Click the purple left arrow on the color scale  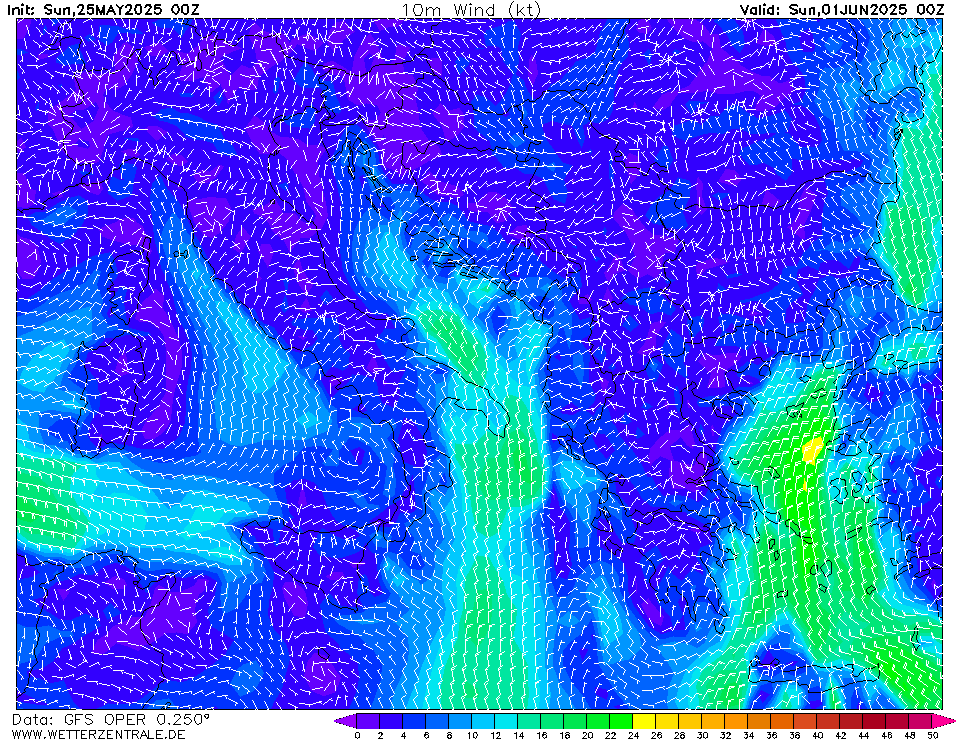[344, 721]
